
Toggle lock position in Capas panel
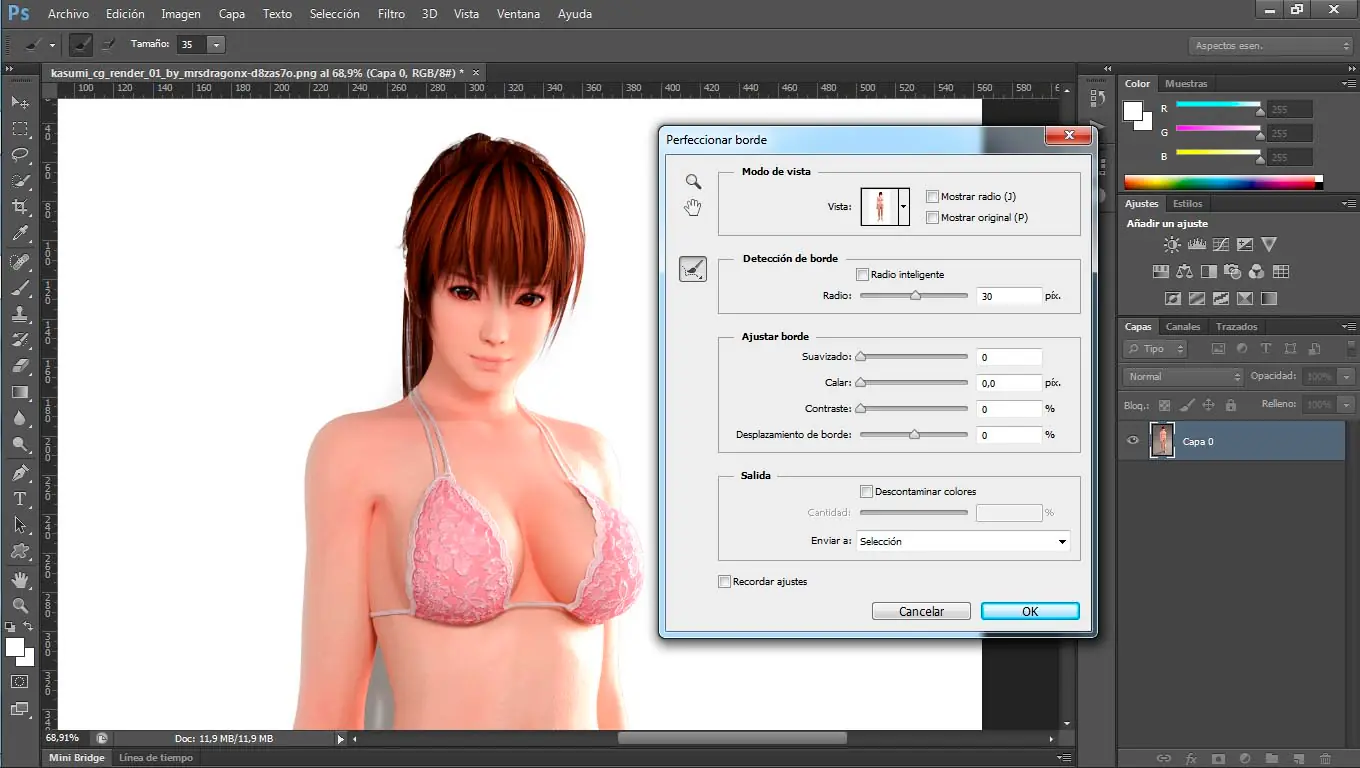pos(1208,405)
